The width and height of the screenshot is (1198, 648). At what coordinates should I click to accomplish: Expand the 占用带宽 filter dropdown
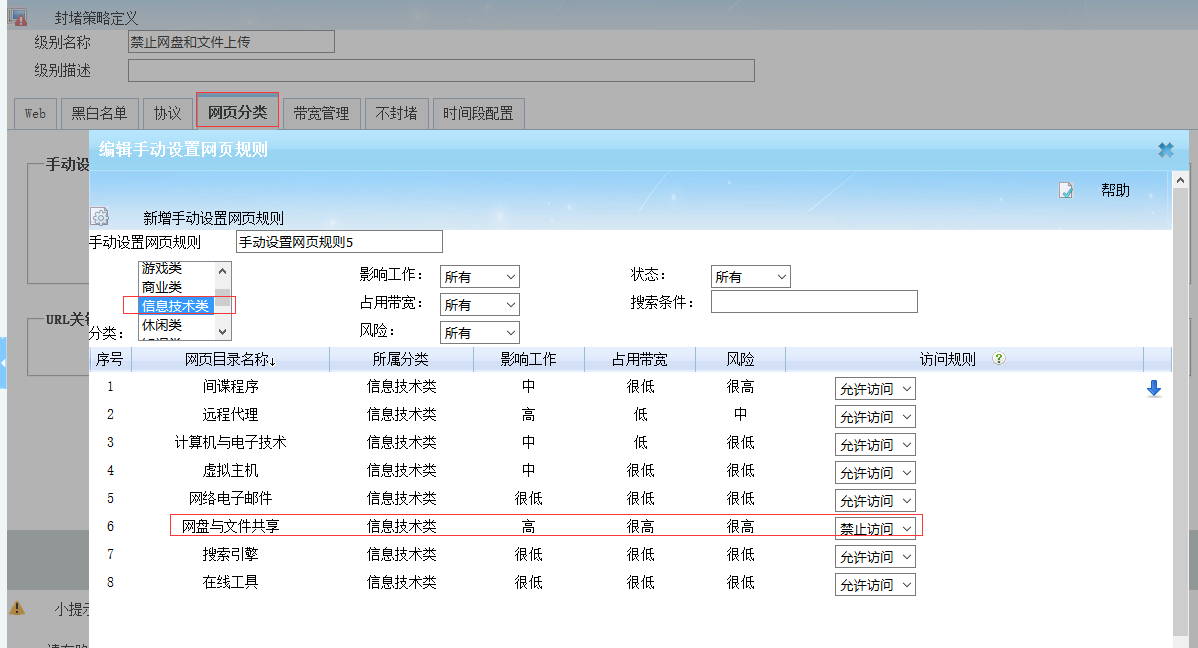coord(479,304)
